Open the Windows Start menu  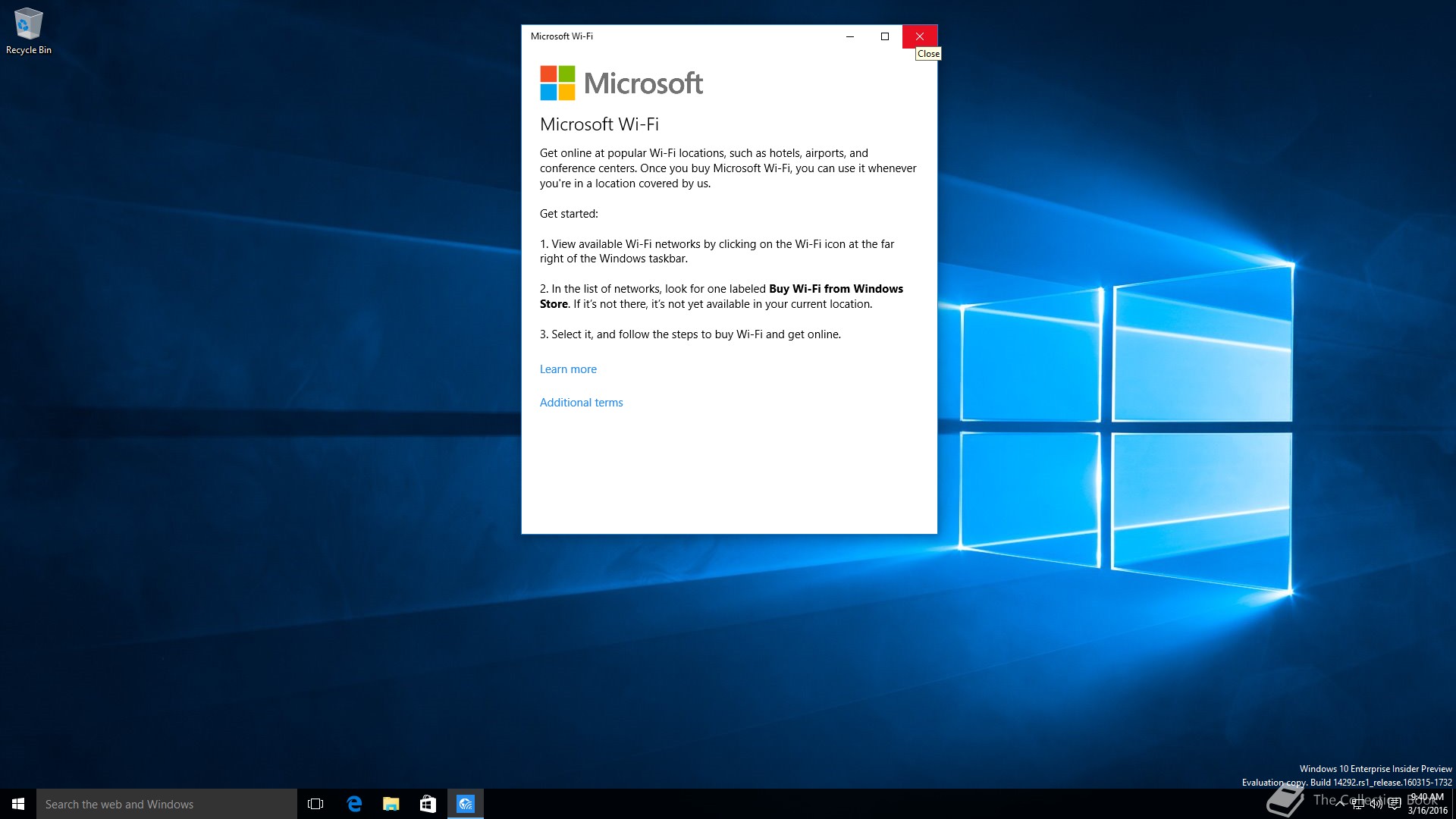coord(18,804)
